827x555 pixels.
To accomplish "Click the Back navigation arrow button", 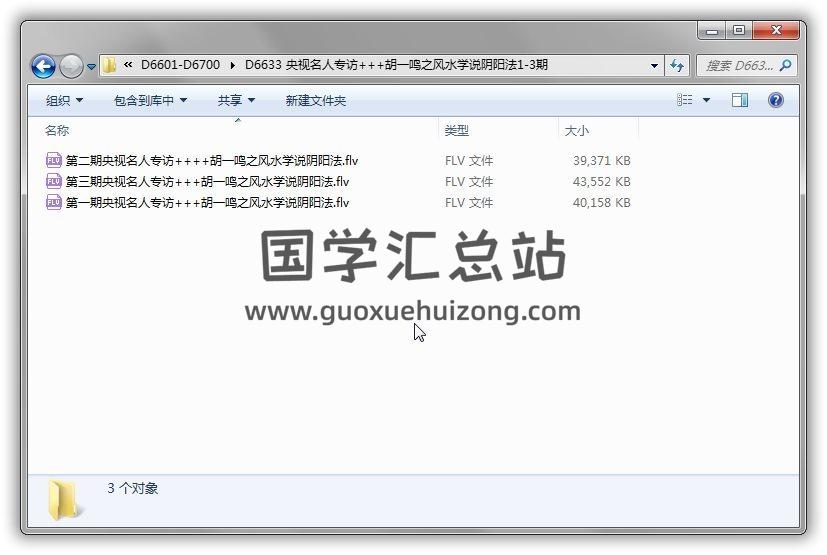I will pyautogui.click(x=43, y=66).
